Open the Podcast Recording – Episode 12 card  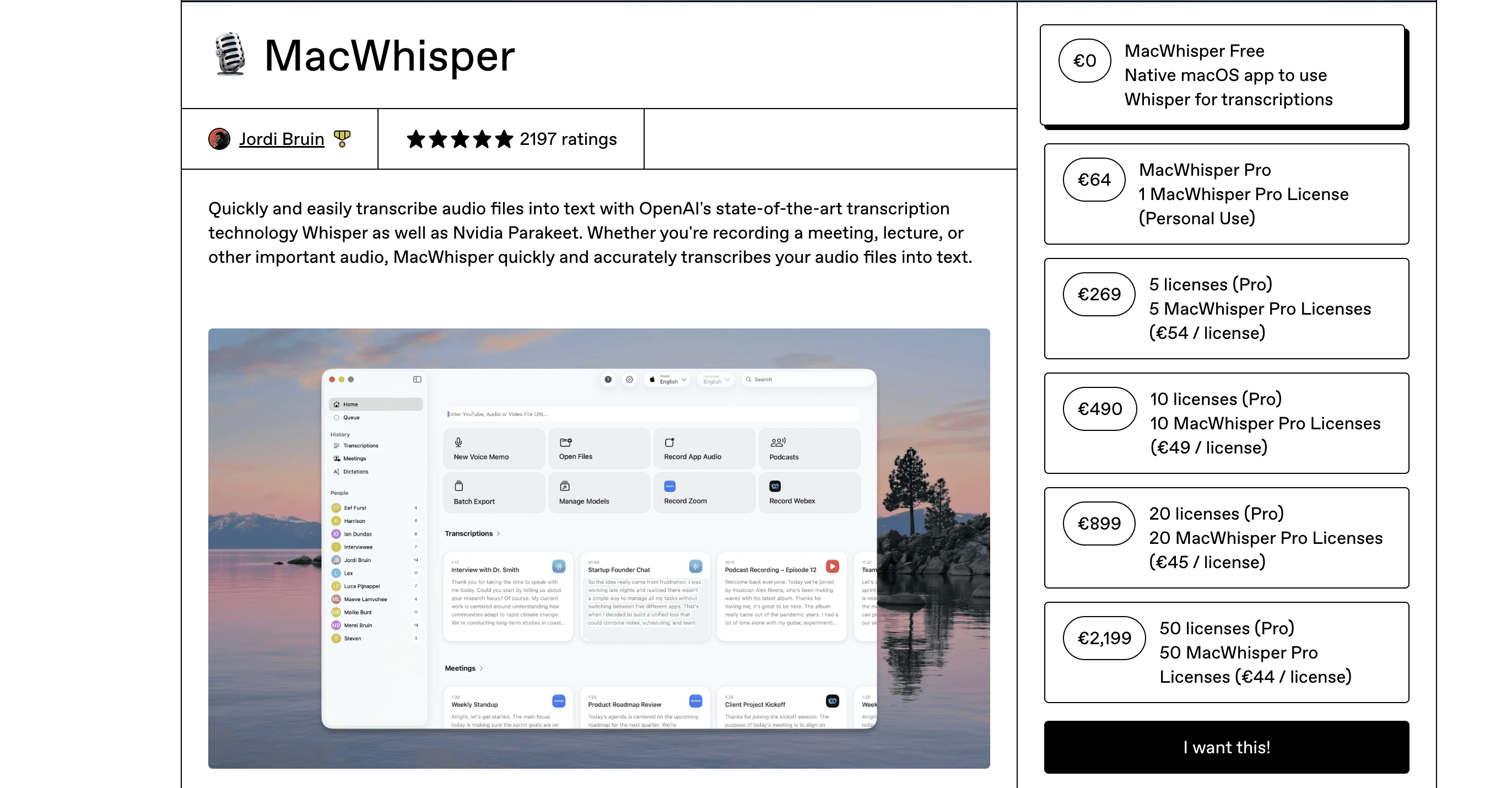click(x=782, y=596)
